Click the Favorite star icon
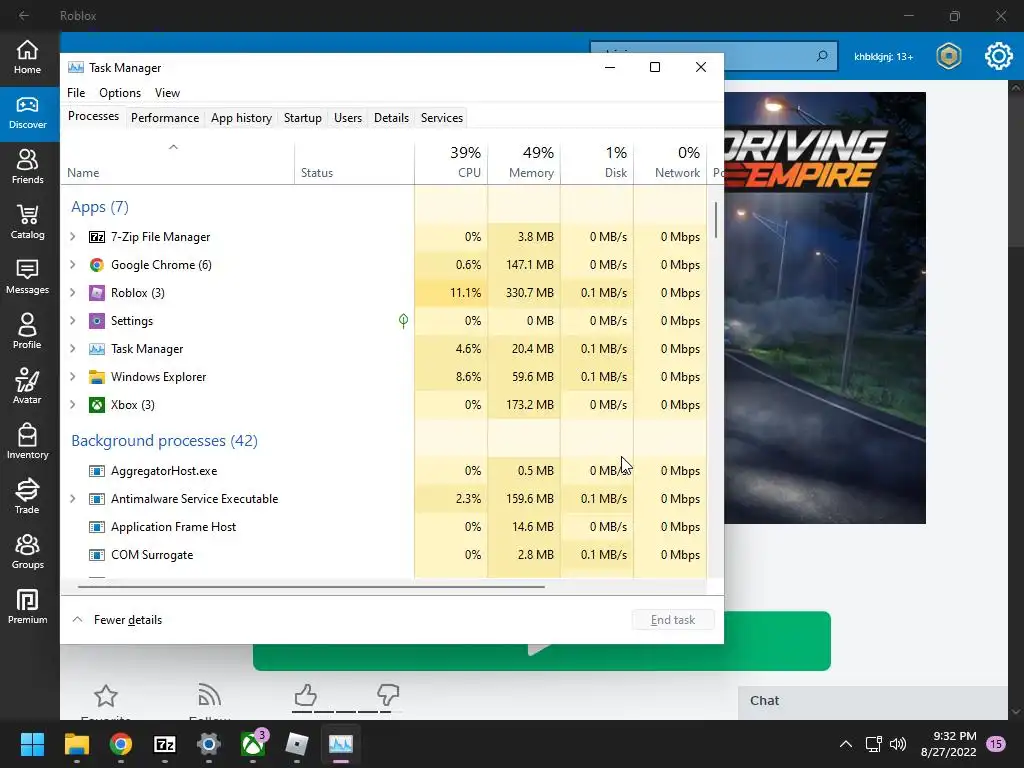 click(105, 696)
